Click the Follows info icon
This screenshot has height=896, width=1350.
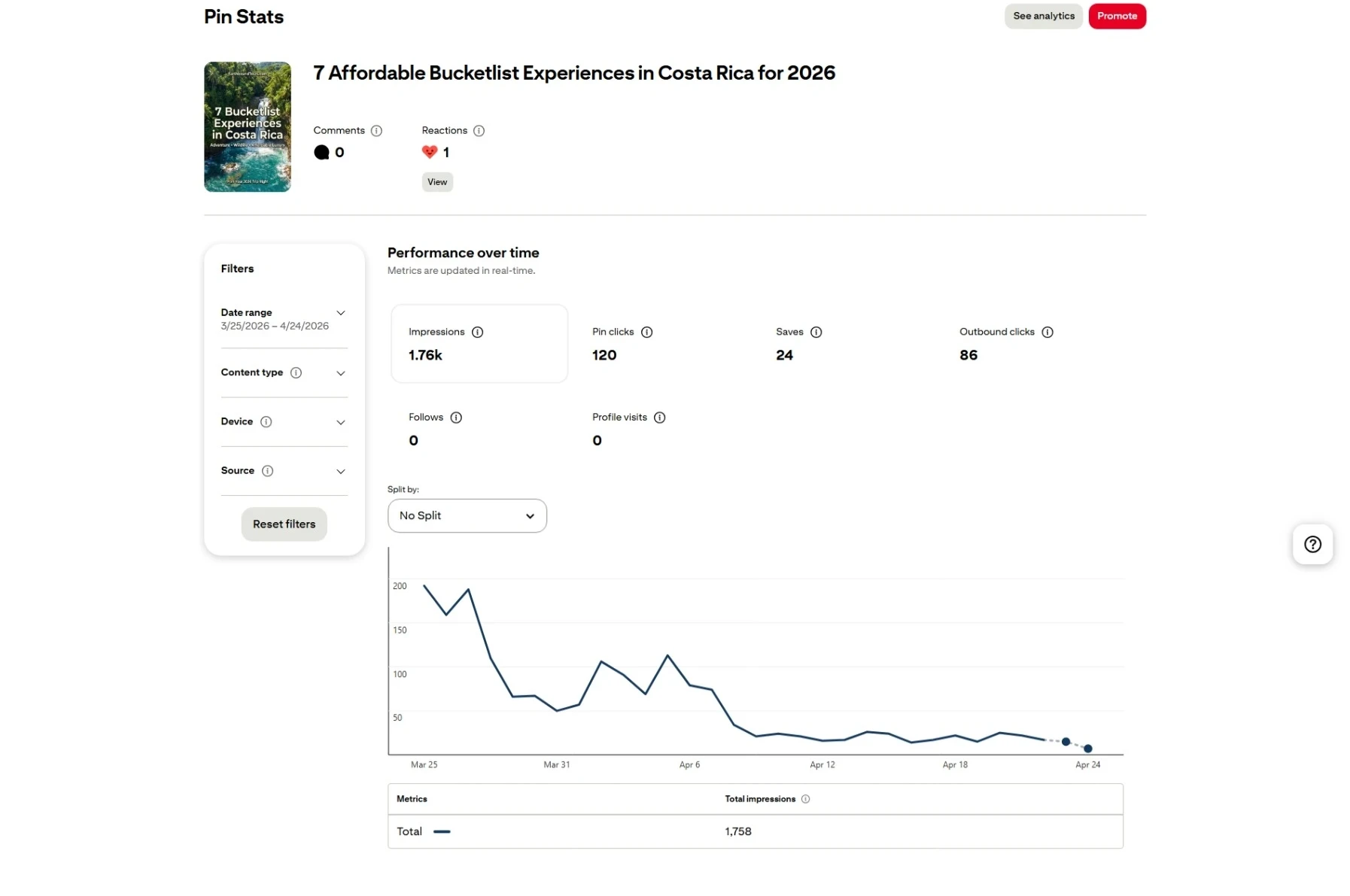click(x=456, y=418)
